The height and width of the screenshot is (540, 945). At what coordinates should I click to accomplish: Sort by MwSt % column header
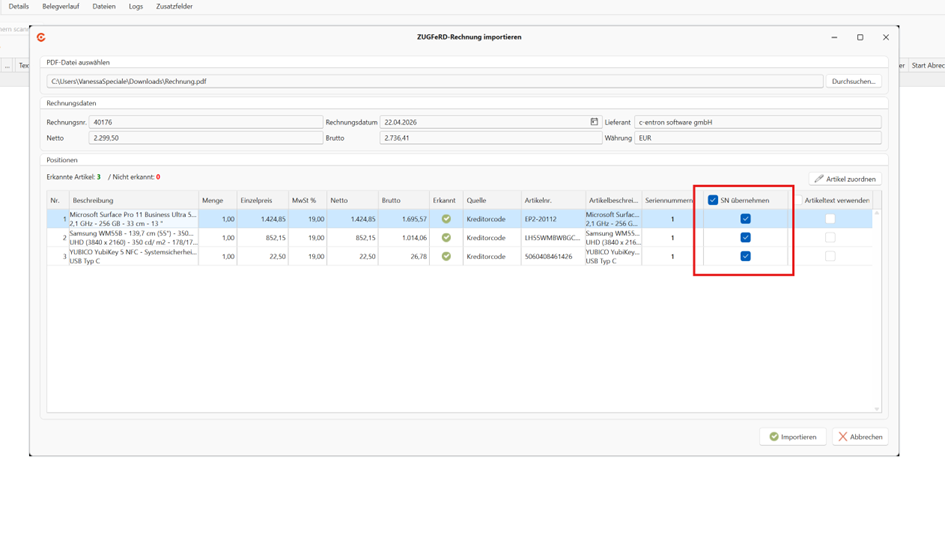click(x=307, y=200)
